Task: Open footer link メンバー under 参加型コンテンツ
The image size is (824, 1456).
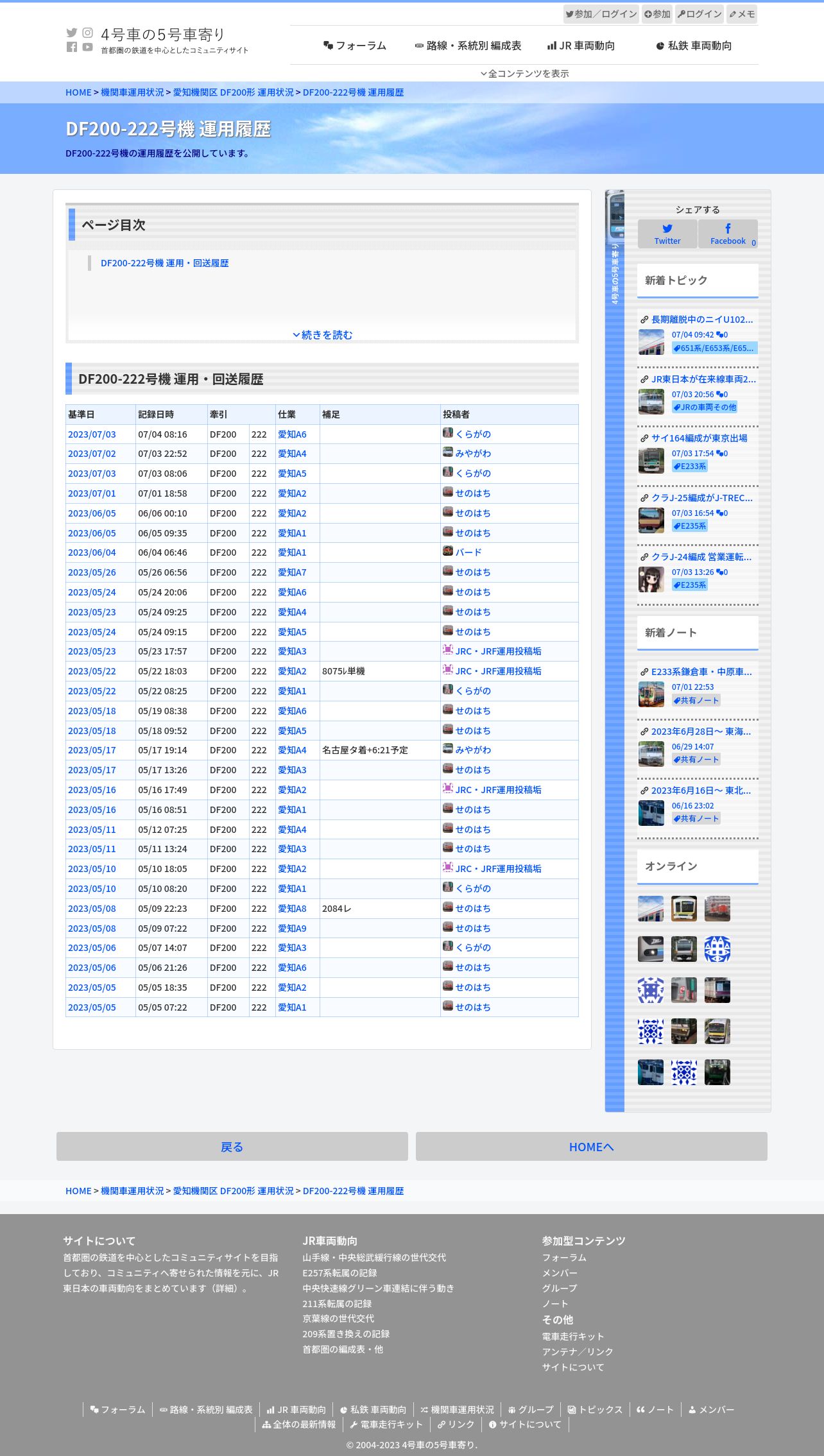Action: click(560, 1273)
